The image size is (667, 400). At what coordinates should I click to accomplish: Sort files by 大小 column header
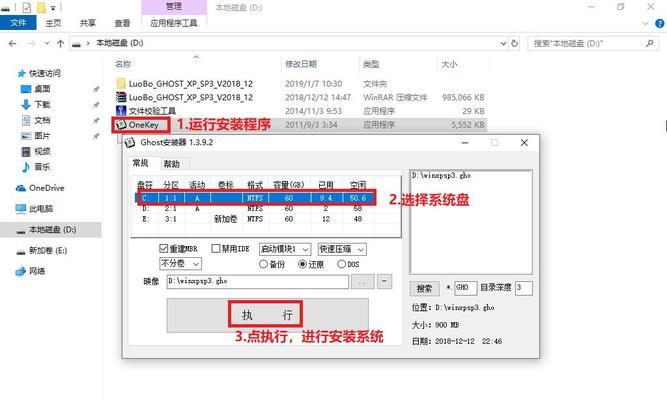click(449, 64)
